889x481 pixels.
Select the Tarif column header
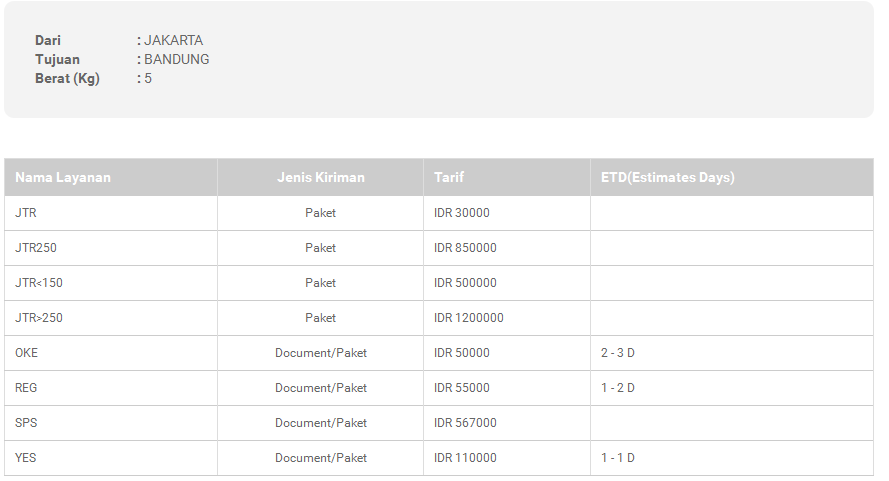coord(449,177)
